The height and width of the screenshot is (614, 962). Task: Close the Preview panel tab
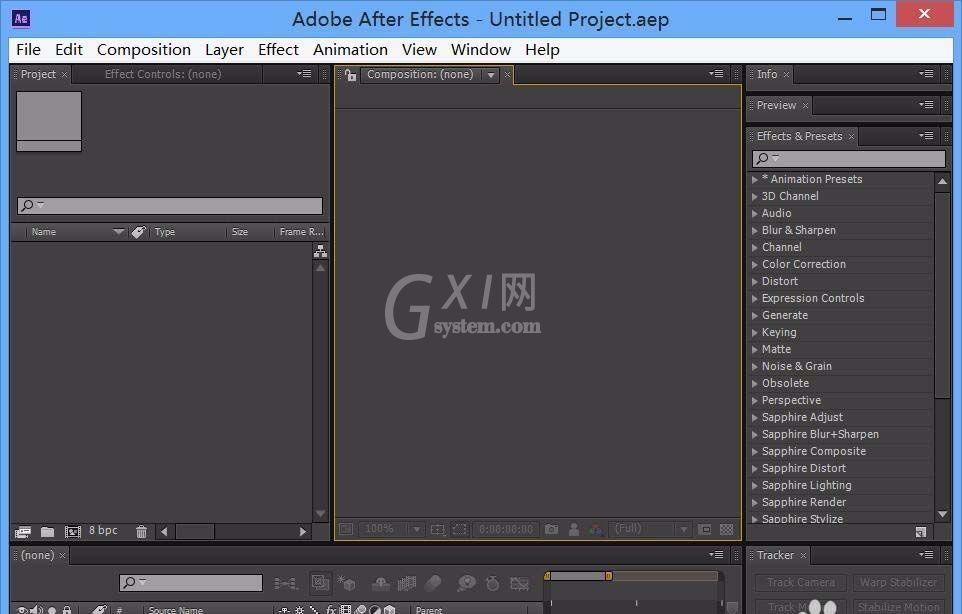805,106
